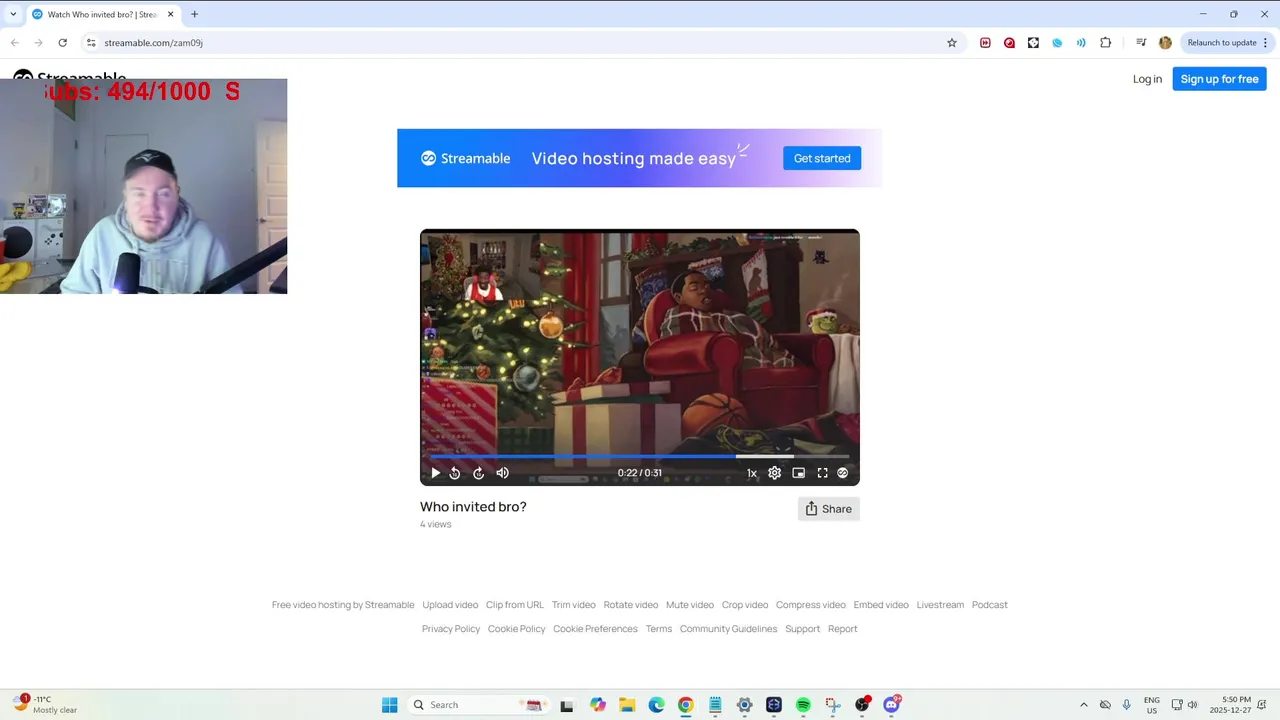Screen dimensions: 1280x720
Task: Go back in browser history
Action: tap(15, 43)
